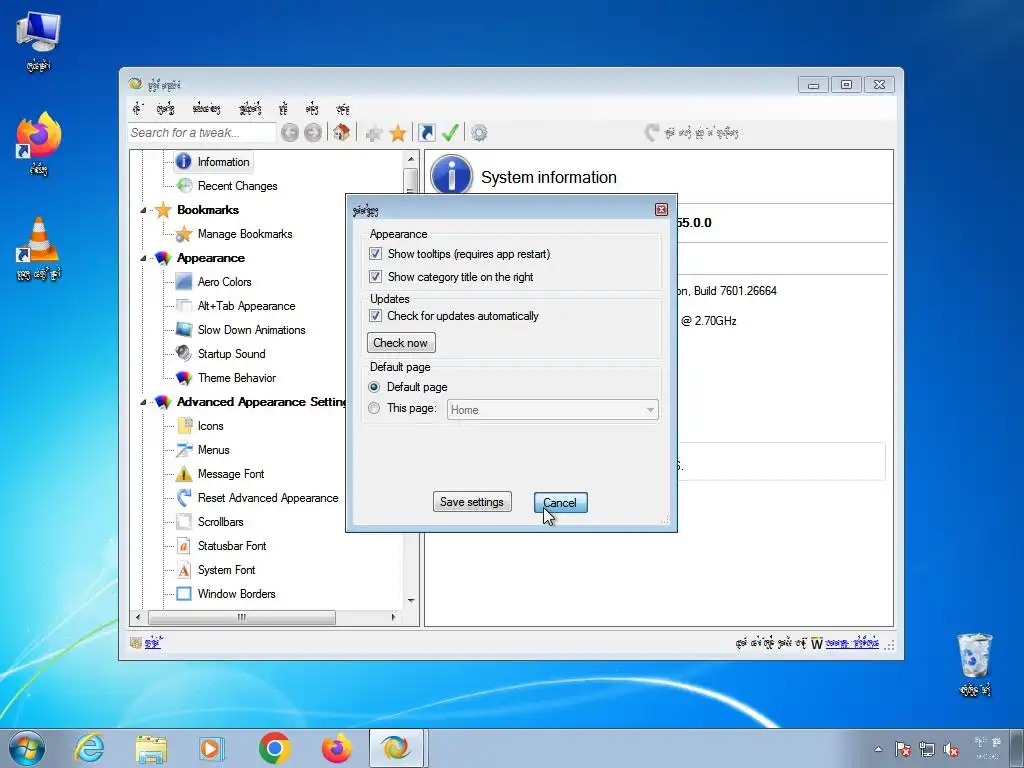Open Windows Media Player from taskbar
The image size is (1024, 768).
click(x=213, y=748)
